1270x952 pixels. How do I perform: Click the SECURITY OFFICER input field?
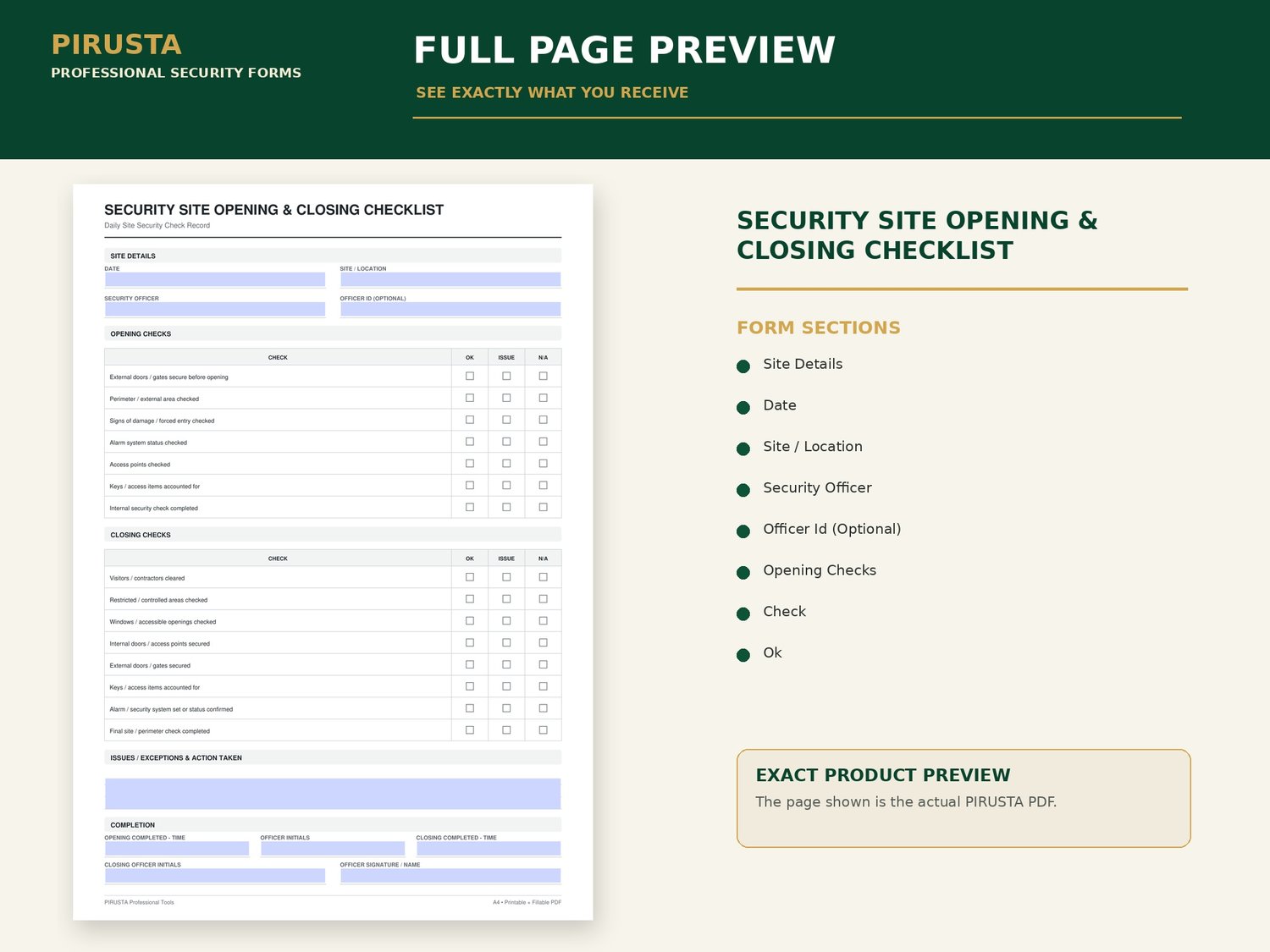click(215, 309)
